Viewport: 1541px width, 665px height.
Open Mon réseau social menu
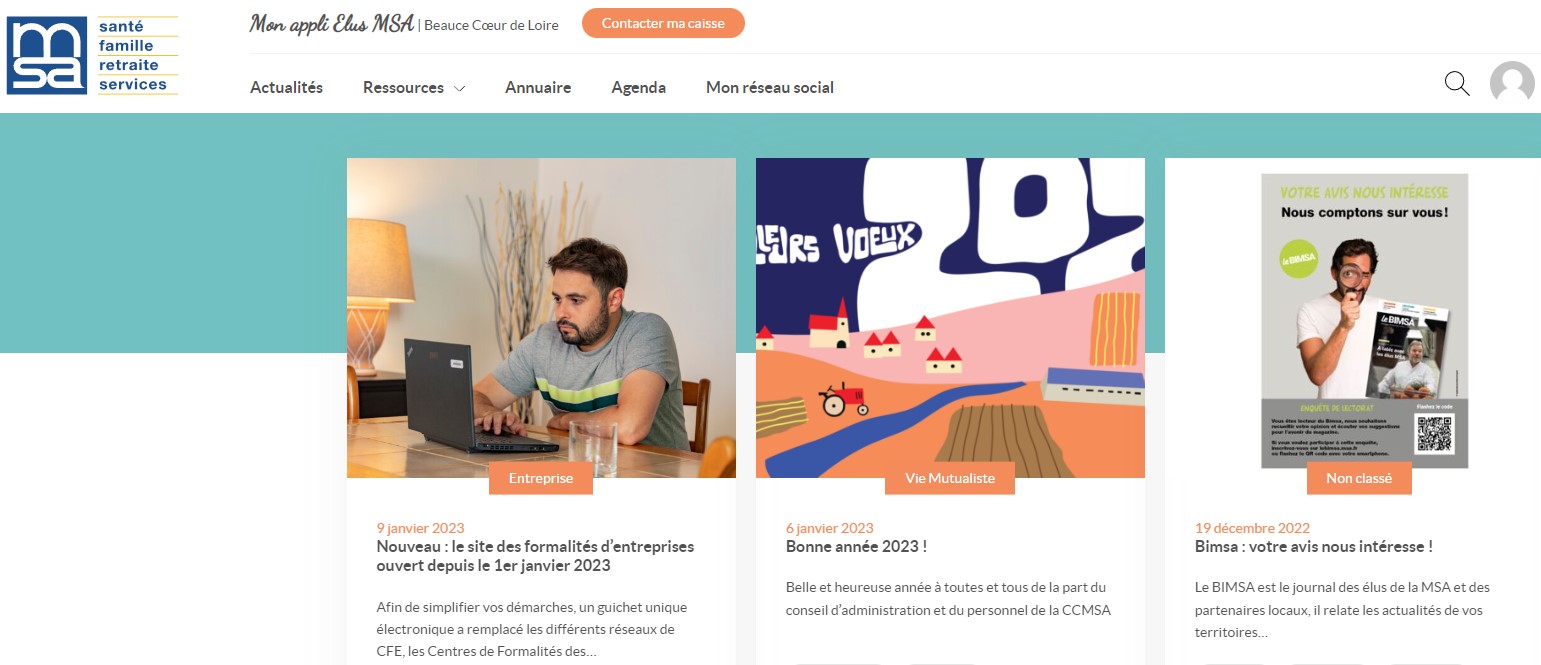(770, 87)
